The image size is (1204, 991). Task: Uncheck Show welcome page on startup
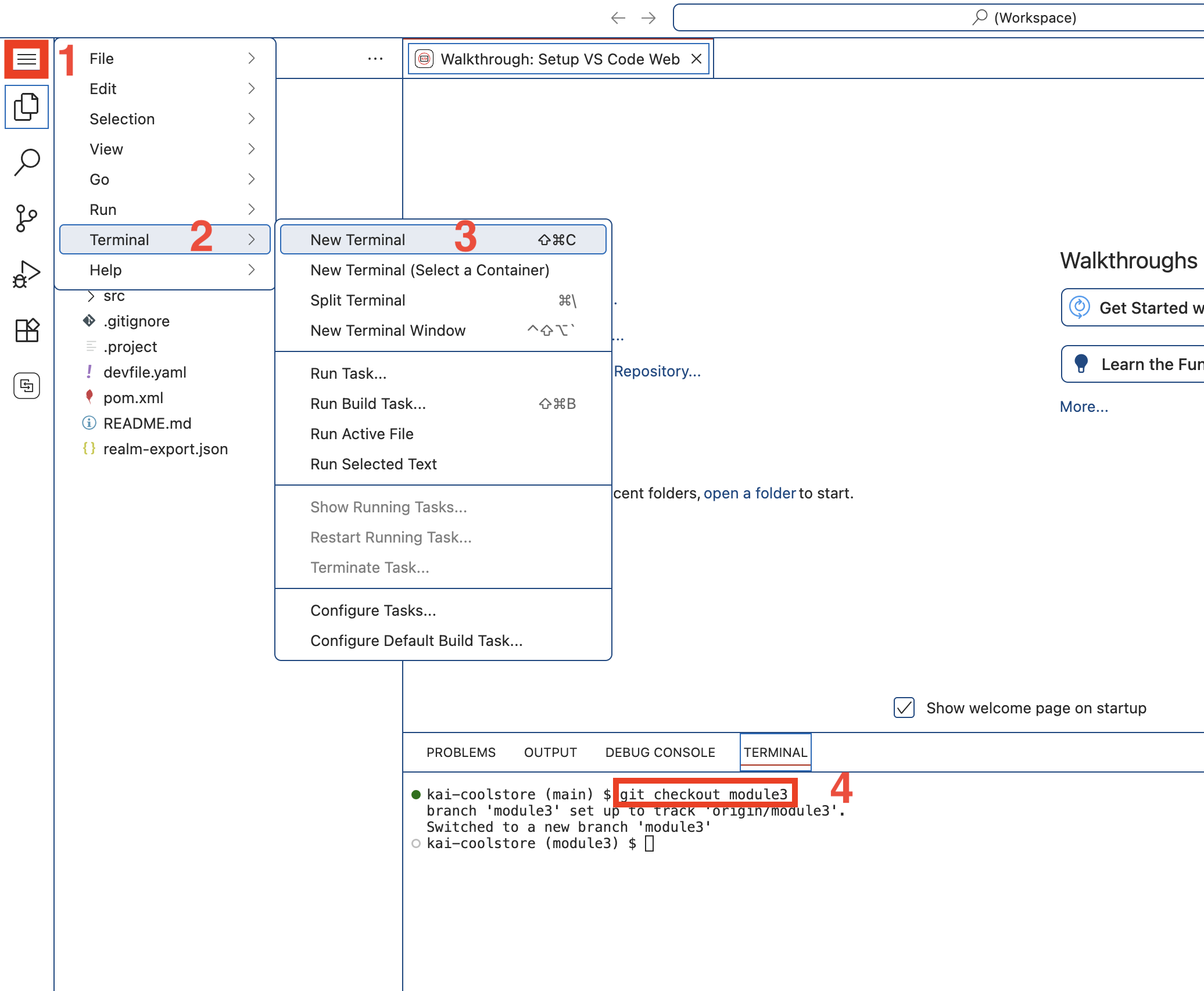(x=904, y=708)
